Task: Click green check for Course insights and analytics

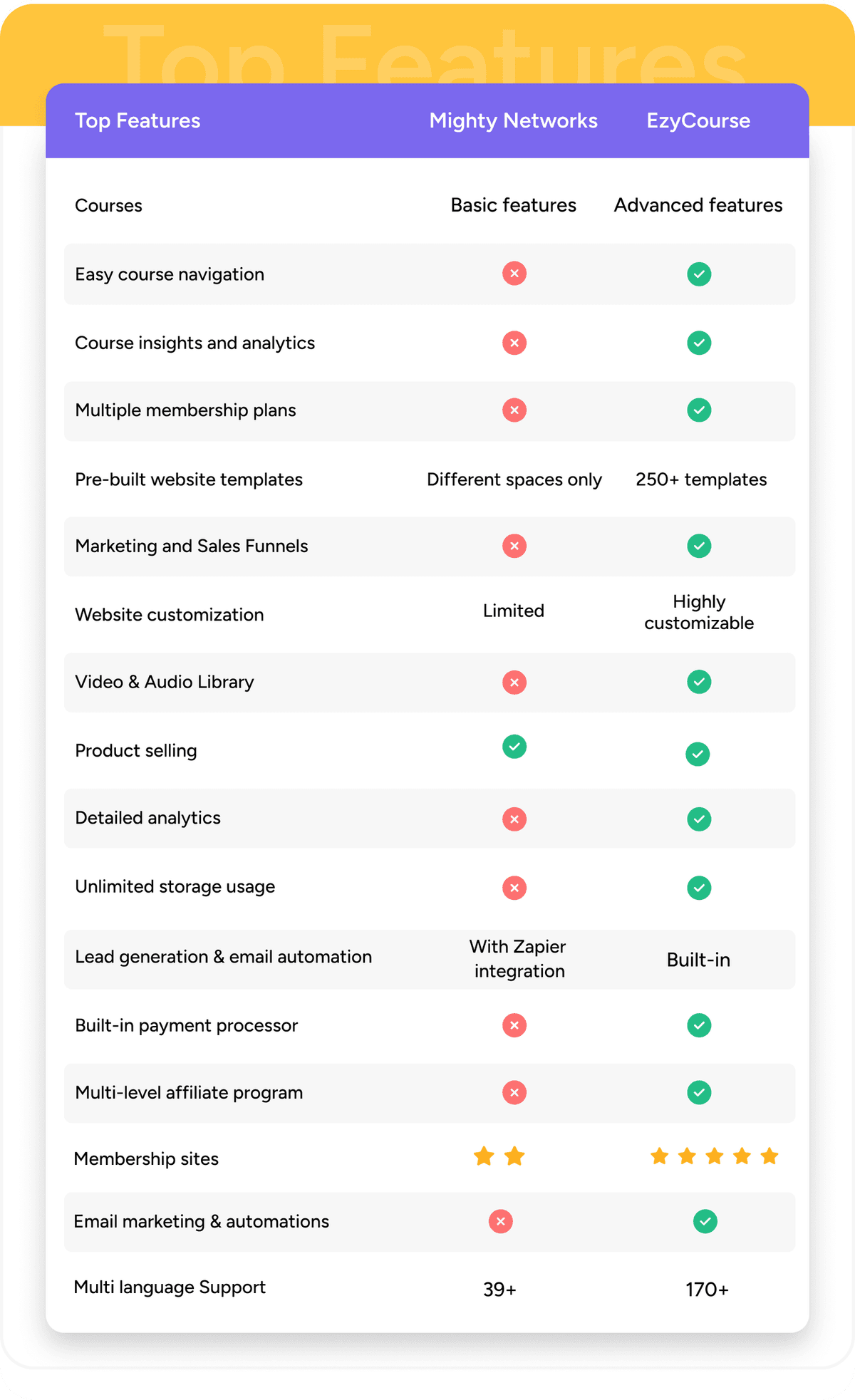Action: click(699, 343)
